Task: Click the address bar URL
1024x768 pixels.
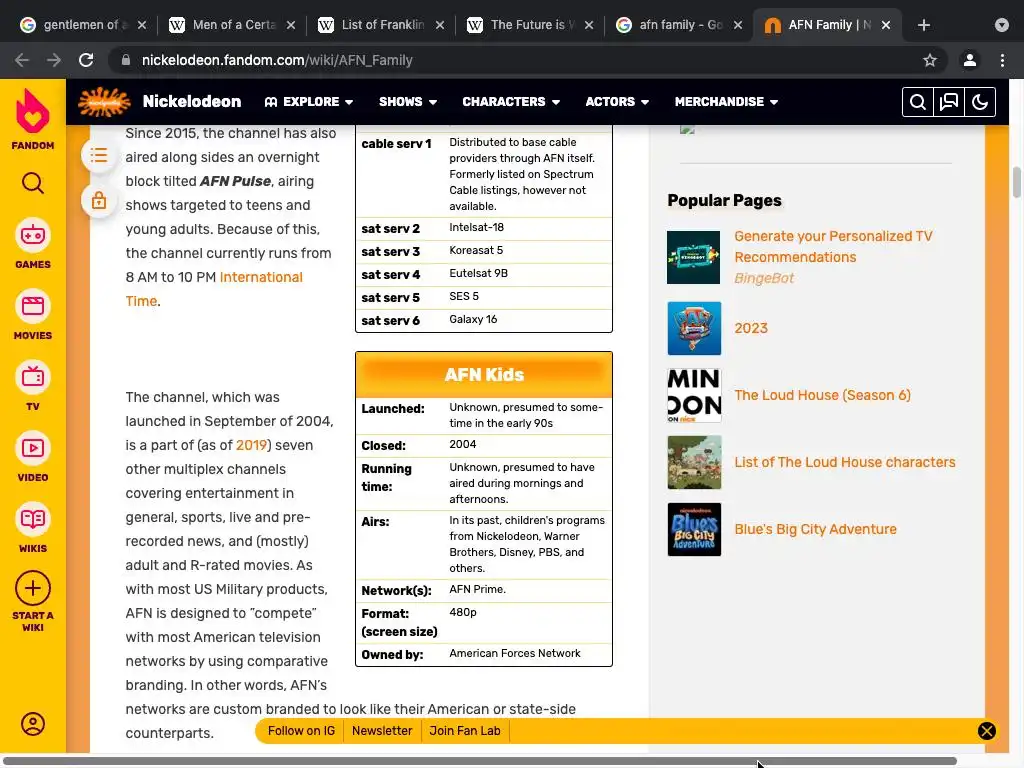Action: 278,60
